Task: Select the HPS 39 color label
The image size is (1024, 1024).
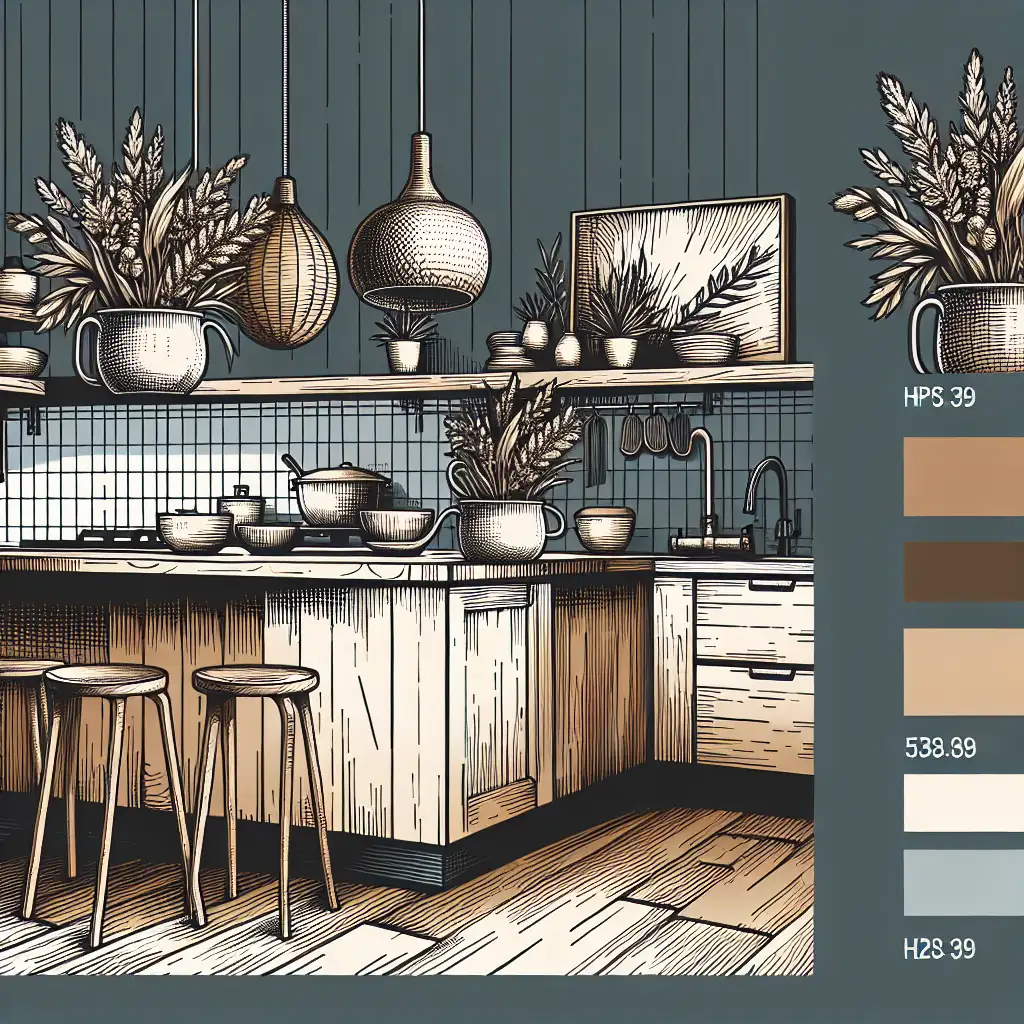Action: coord(938,394)
